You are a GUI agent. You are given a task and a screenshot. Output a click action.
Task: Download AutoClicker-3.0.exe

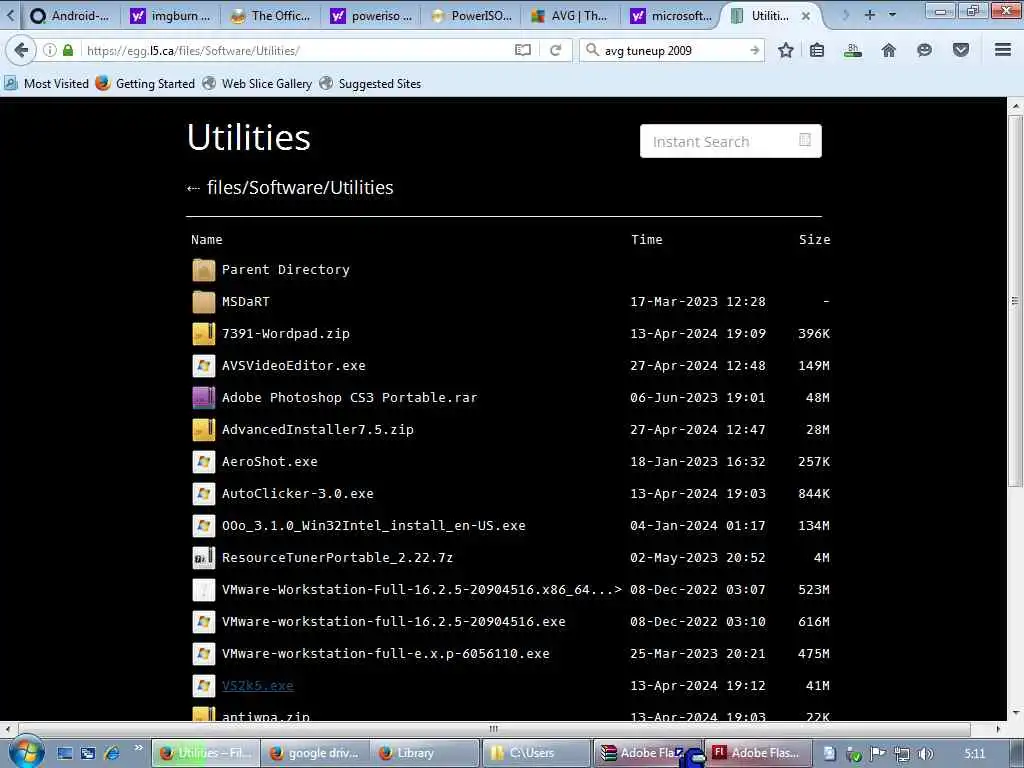click(x=298, y=494)
